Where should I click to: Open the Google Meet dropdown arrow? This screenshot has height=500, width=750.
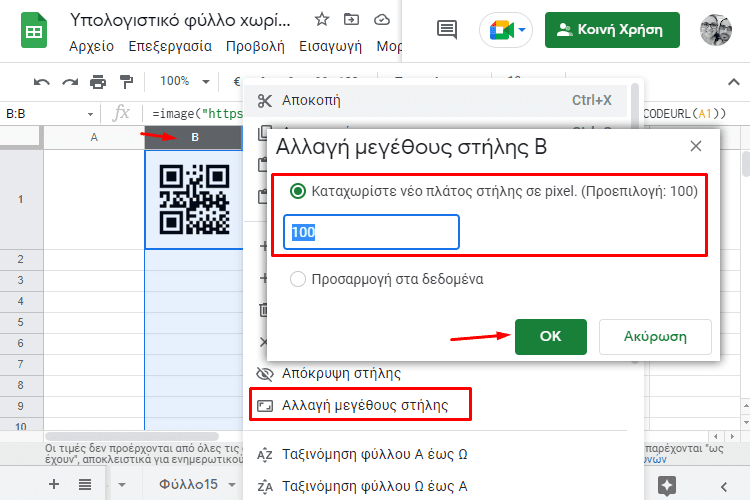click(522, 30)
